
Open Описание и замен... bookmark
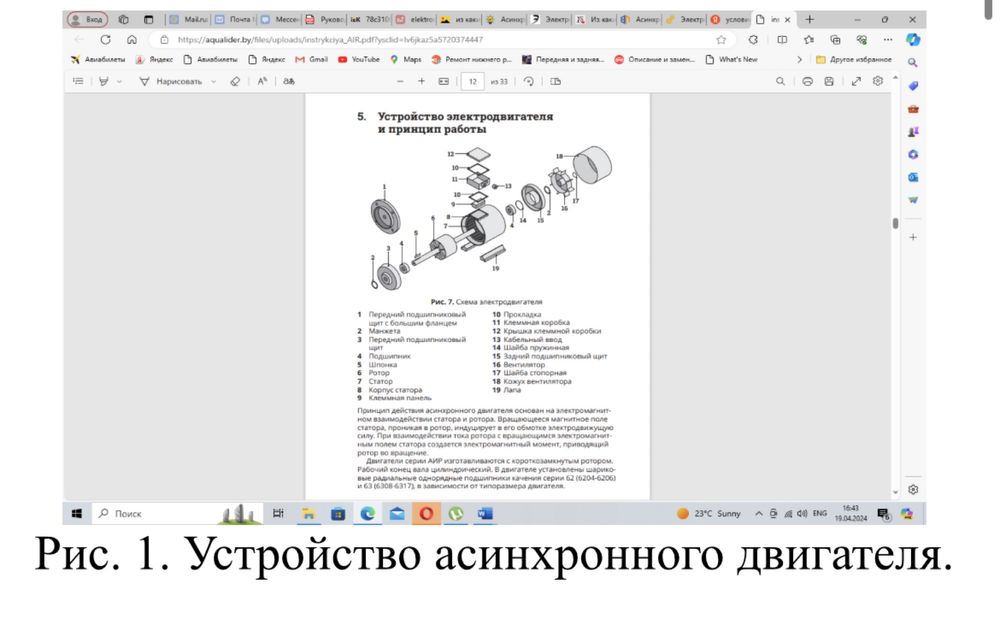(x=654, y=59)
